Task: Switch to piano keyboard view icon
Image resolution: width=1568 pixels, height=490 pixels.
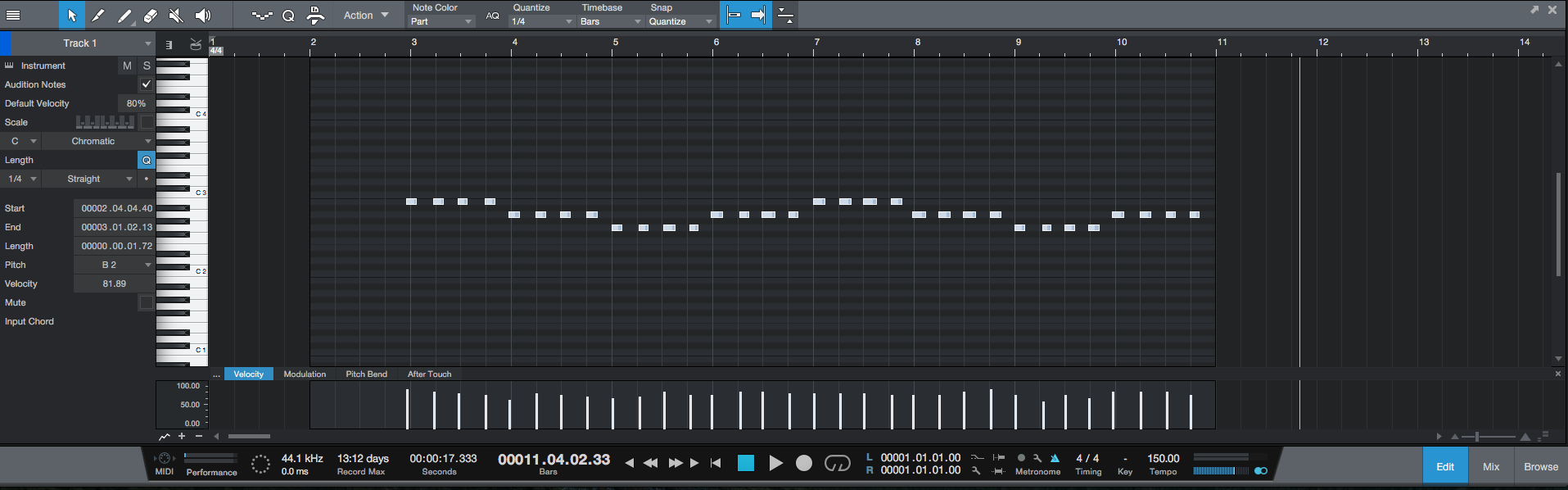Action: pos(169,44)
